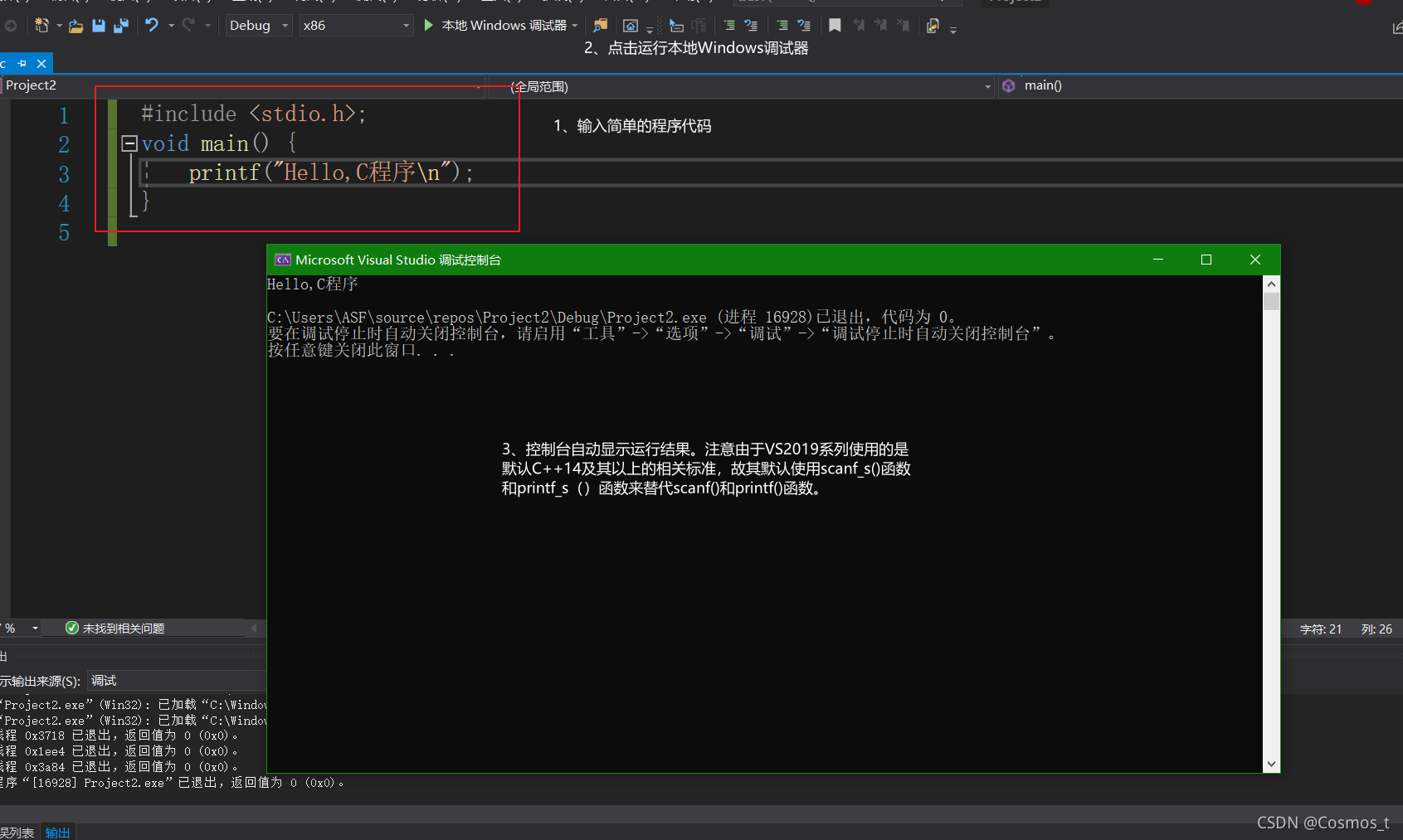This screenshot has width=1403, height=840.
Task: Minimize the 调试控制台 debug console window
Action: coord(1158,260)
